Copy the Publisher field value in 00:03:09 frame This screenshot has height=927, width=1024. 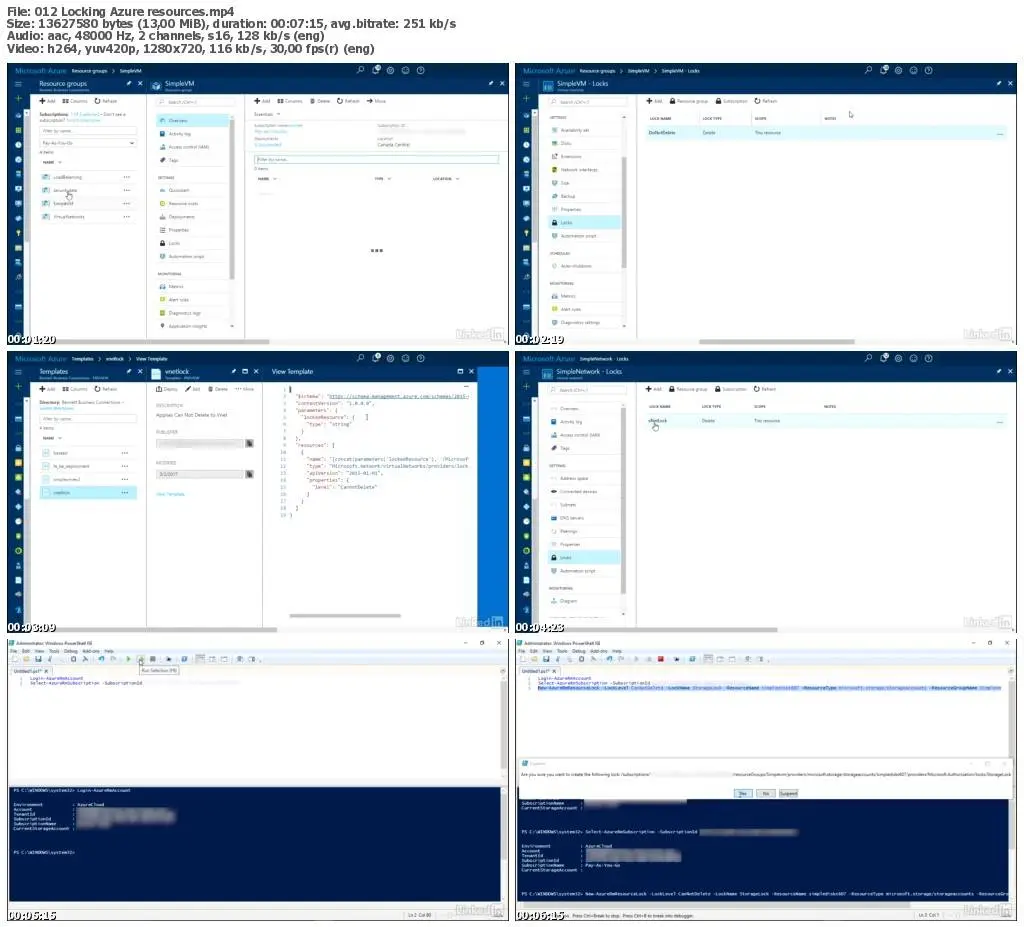tap(249, 444)
